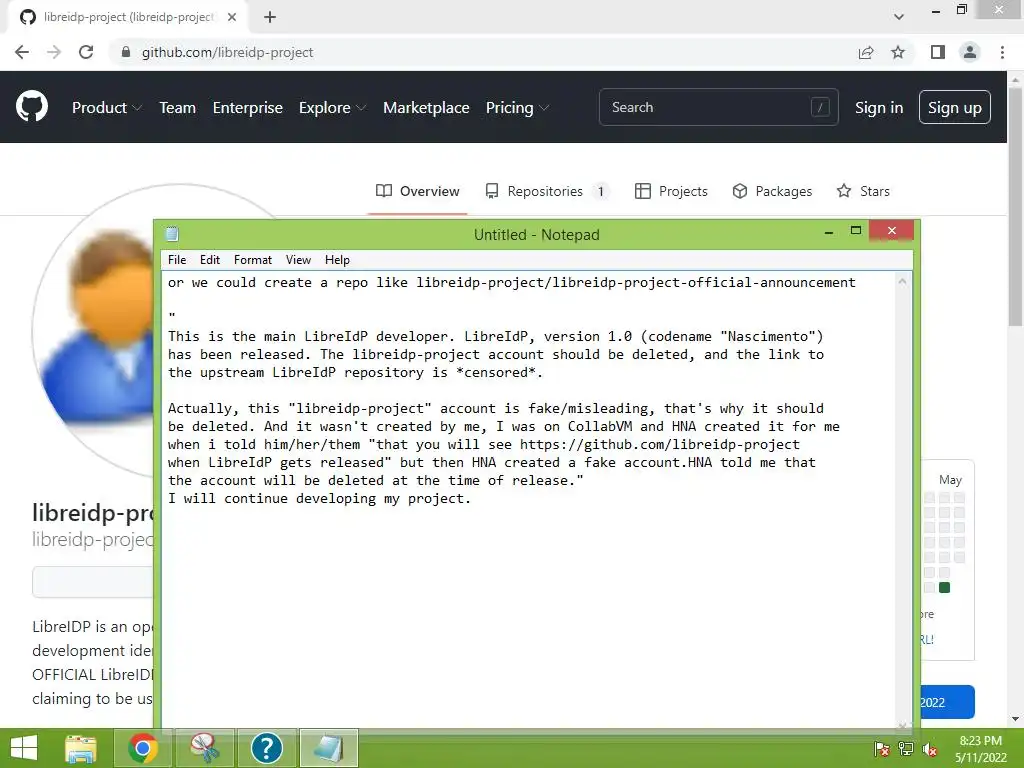Open Notepad Edit menu
The width and height of the screenshot is (1024, 768).
pos(210,260)
